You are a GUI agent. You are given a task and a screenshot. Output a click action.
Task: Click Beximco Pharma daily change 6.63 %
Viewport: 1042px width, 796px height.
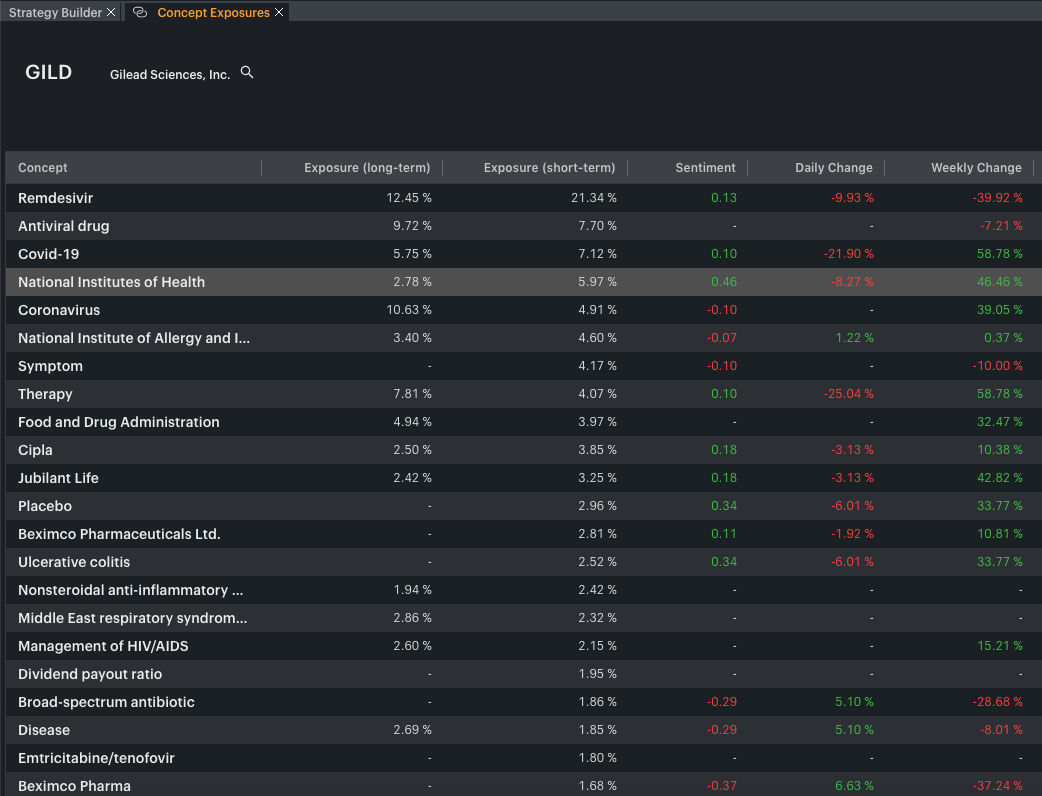click(854, 786)
